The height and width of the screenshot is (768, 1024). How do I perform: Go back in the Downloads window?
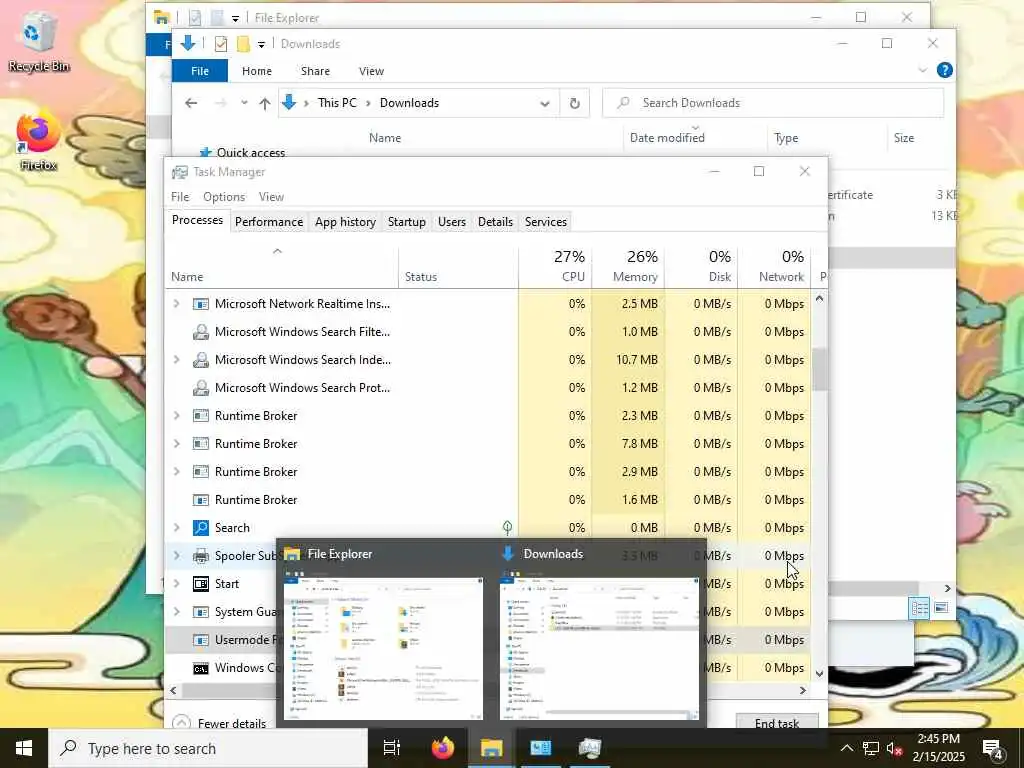coord(191,103)
